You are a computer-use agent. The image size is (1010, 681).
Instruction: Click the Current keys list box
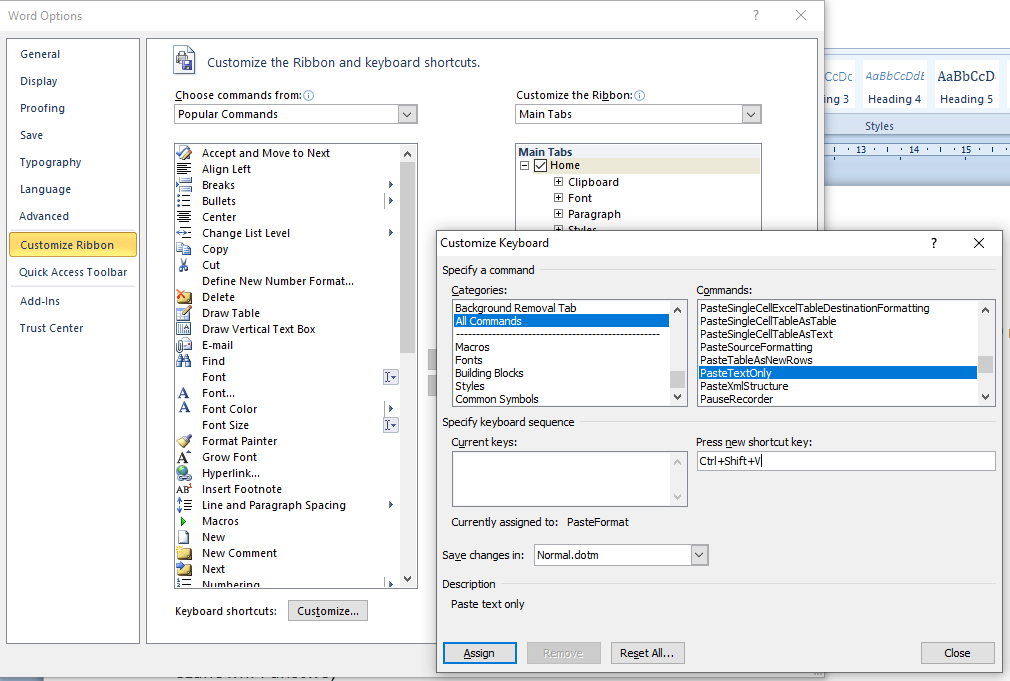(569, 479)
